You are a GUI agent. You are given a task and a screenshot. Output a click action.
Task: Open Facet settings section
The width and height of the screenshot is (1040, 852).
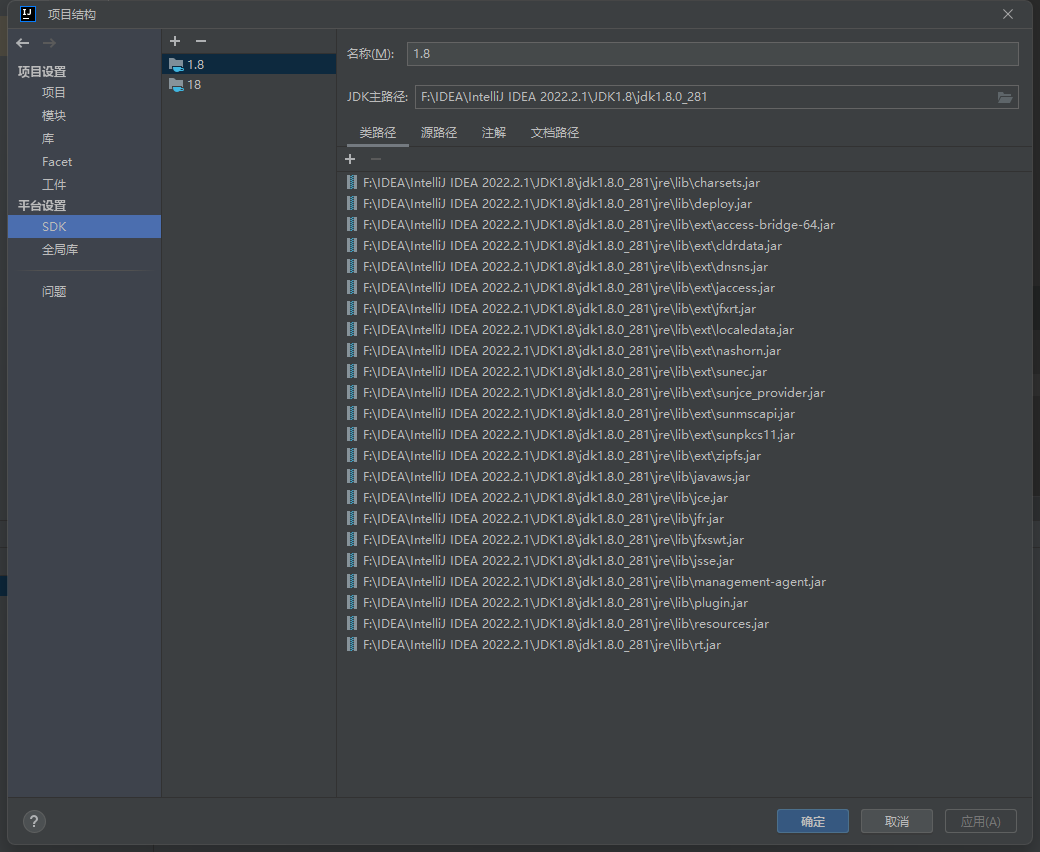click(x=57, y=162)
